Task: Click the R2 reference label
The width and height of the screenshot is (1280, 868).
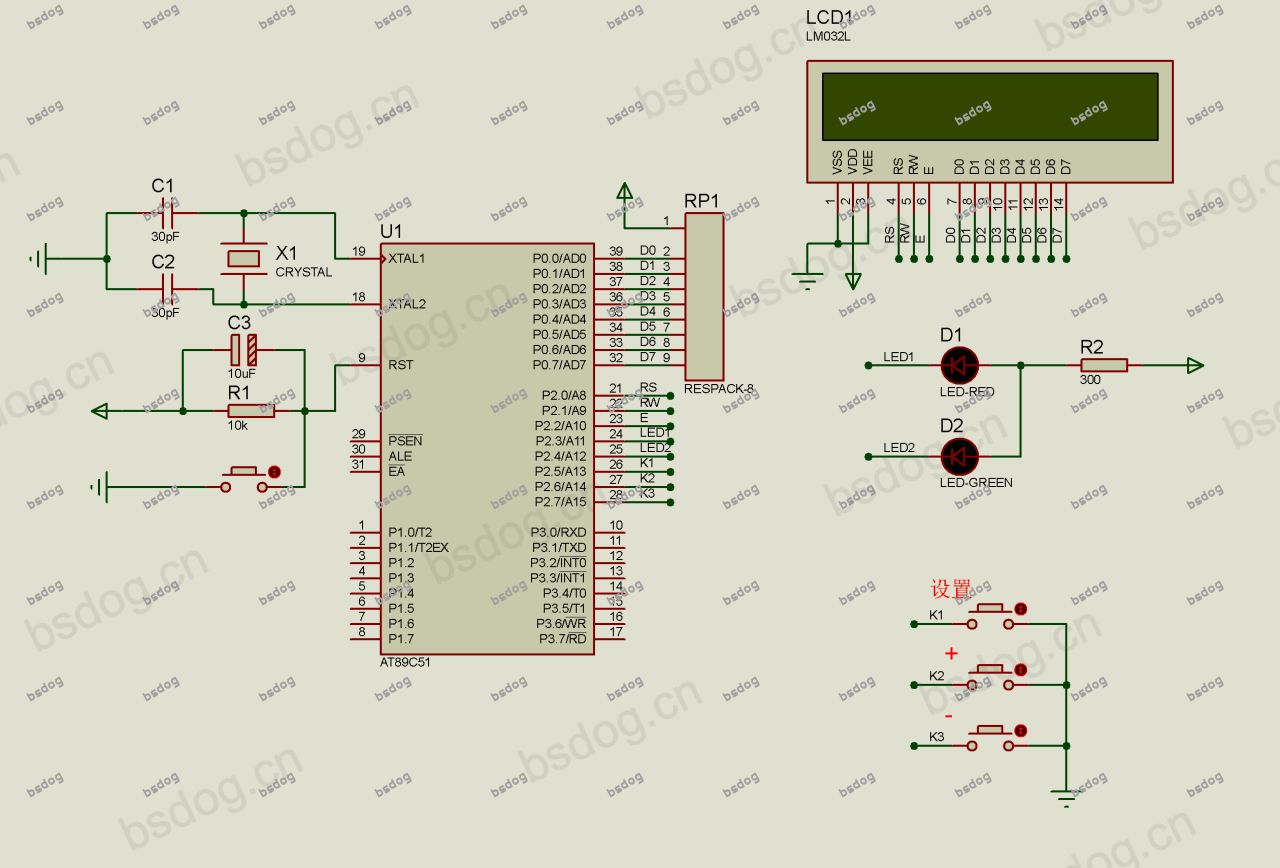Action: pos(1092,347)
